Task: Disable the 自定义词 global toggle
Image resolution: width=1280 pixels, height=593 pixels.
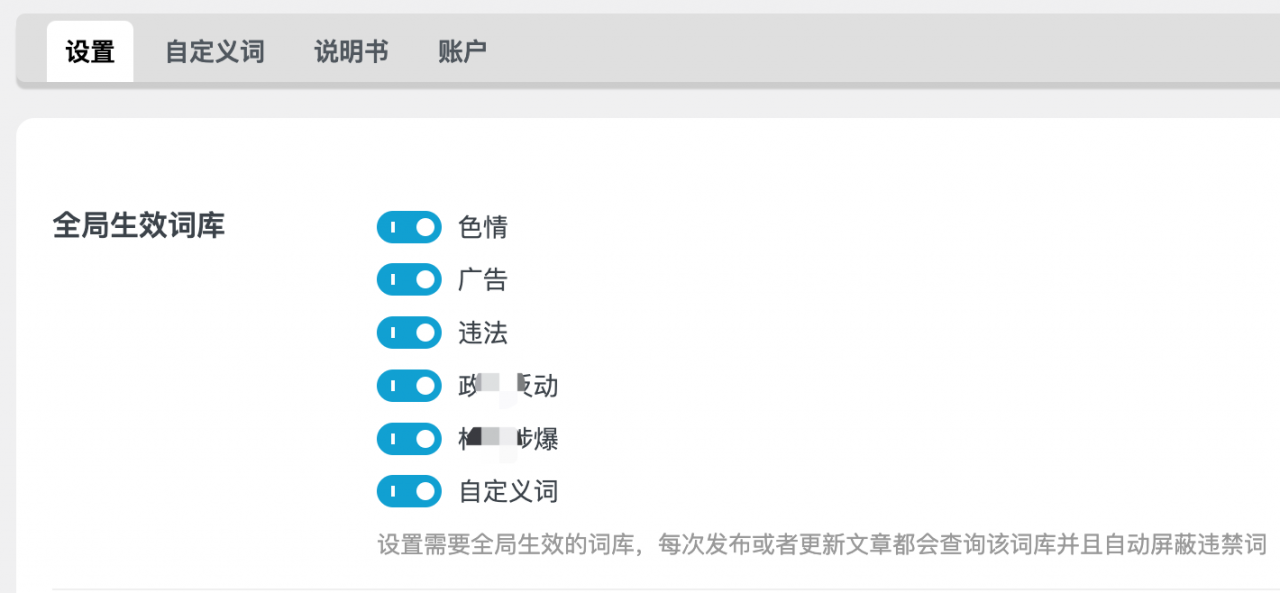Action: point(408,491)
